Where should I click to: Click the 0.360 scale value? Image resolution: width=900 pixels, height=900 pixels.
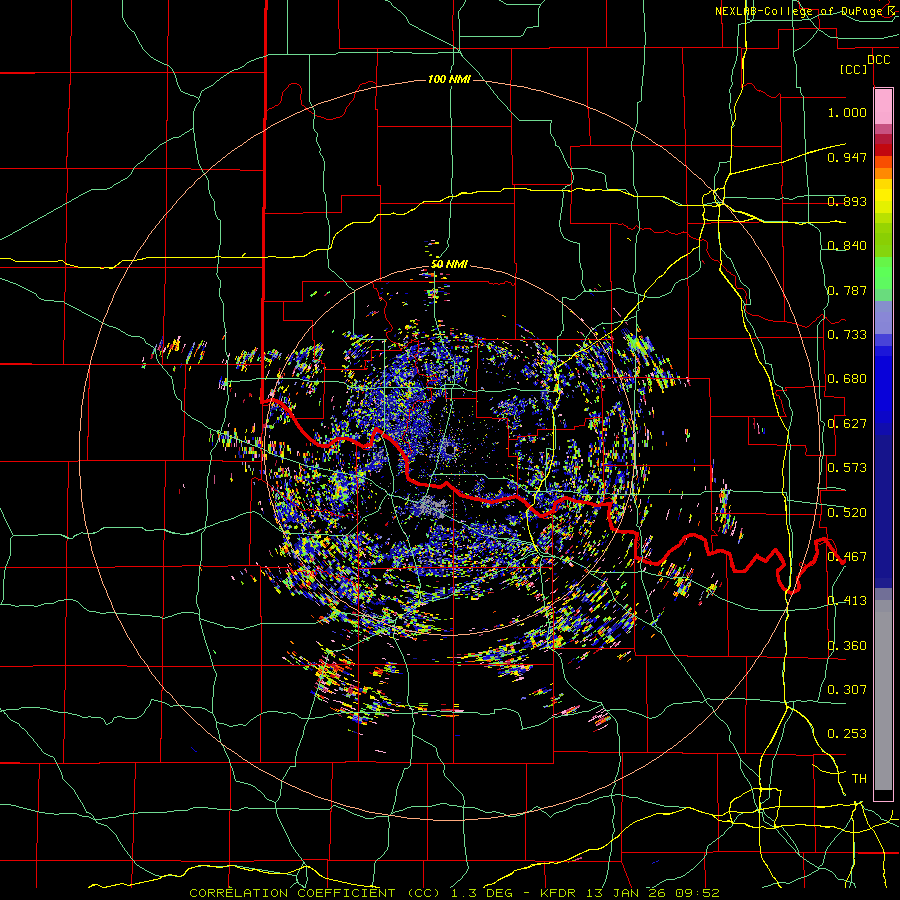coord(847,646)
